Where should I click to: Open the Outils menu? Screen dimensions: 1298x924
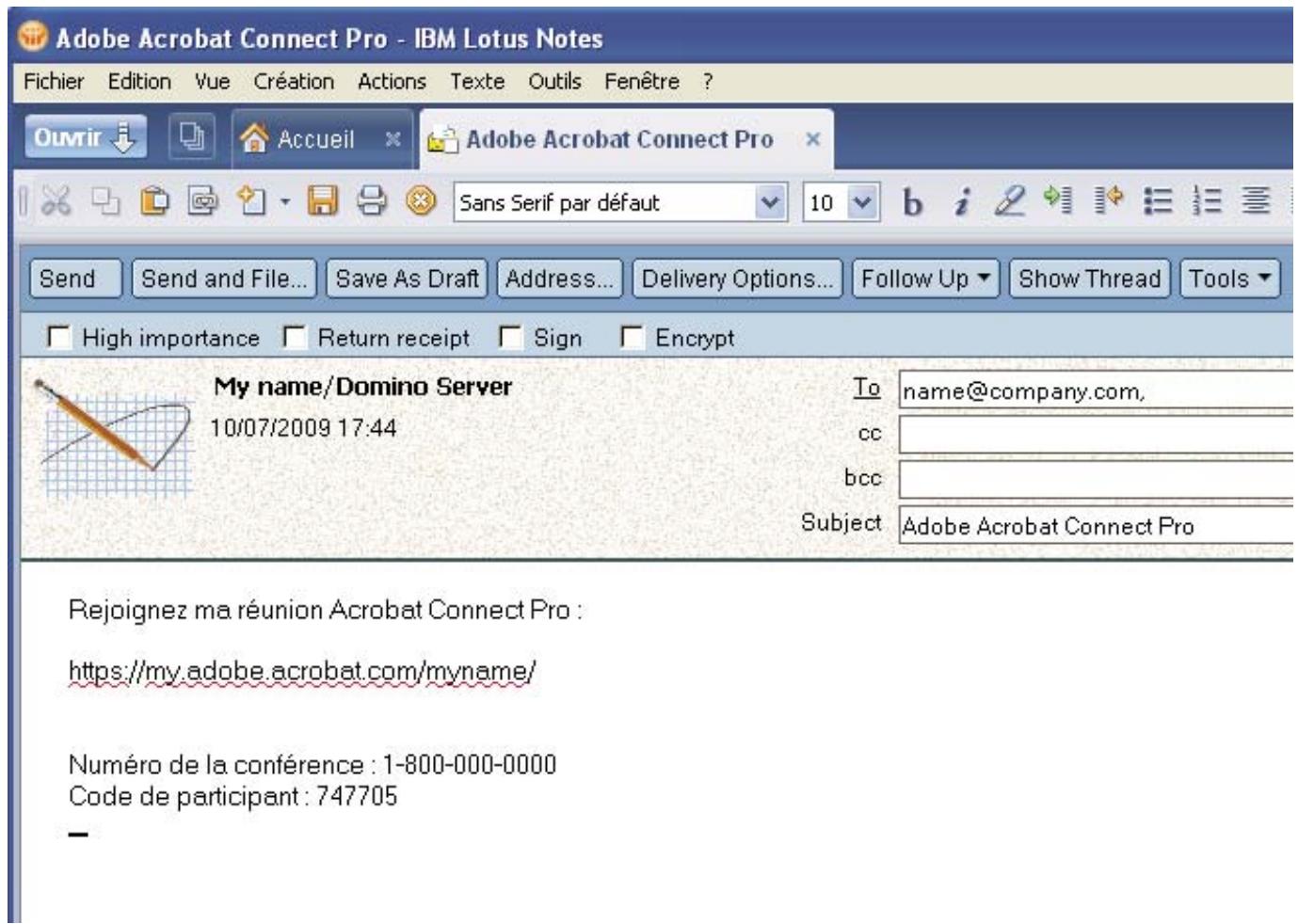pyautogui.click(x=554, y=82)
